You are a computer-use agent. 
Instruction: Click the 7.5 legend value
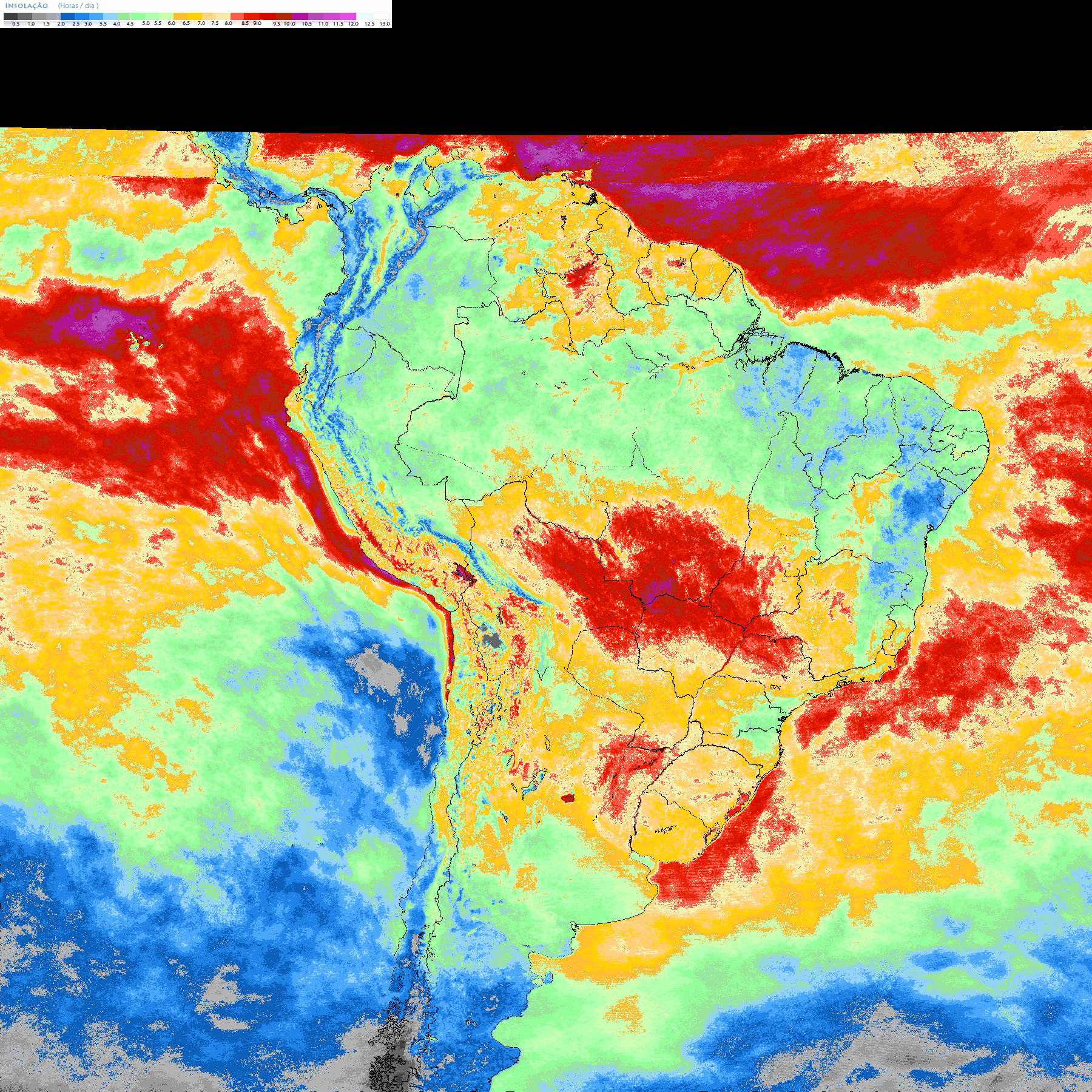click(x=215, y=23)
